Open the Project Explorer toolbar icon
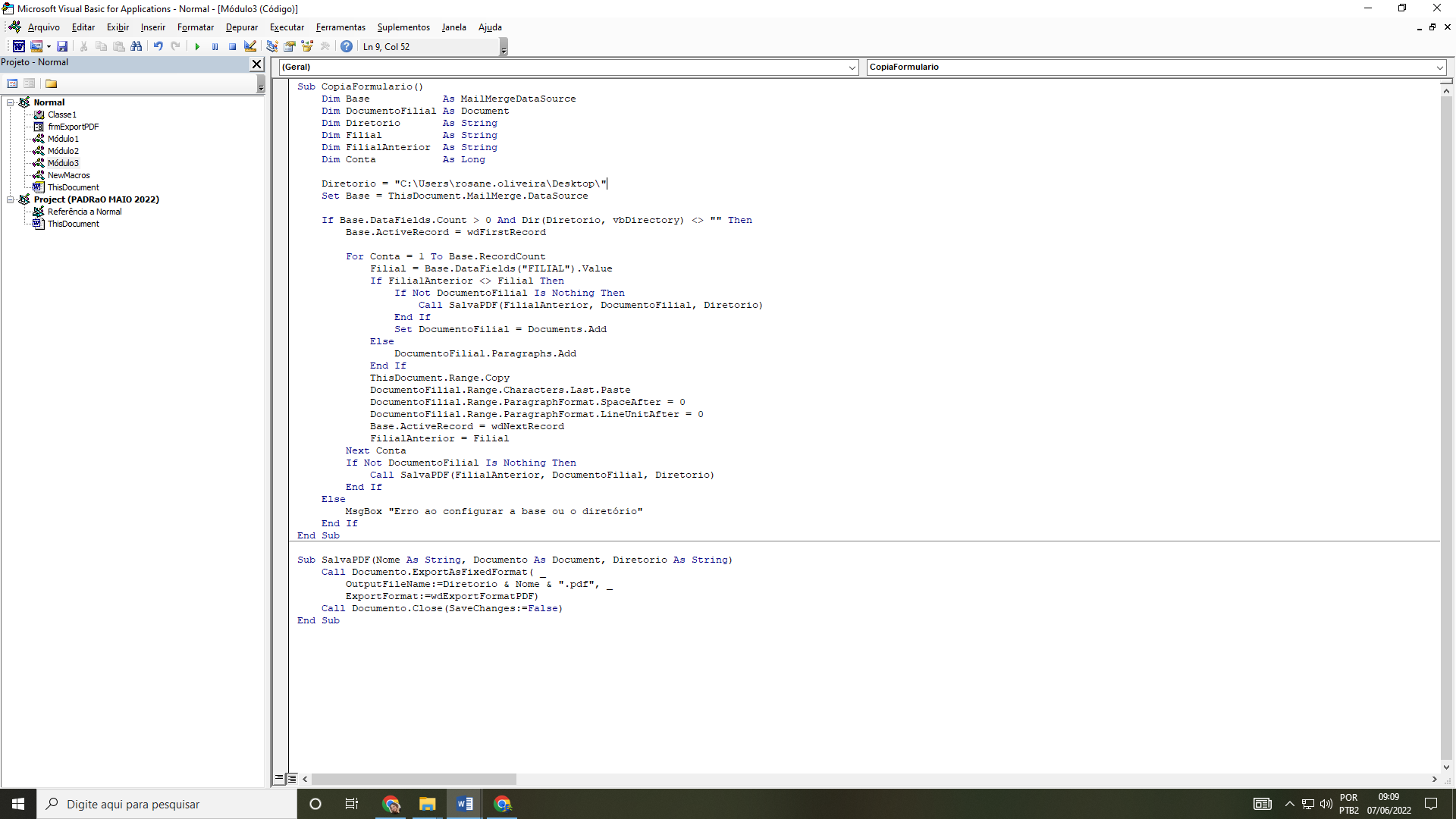Viewport: 1456px width, 819px height. pyautogui.click(x=271, y=46)
